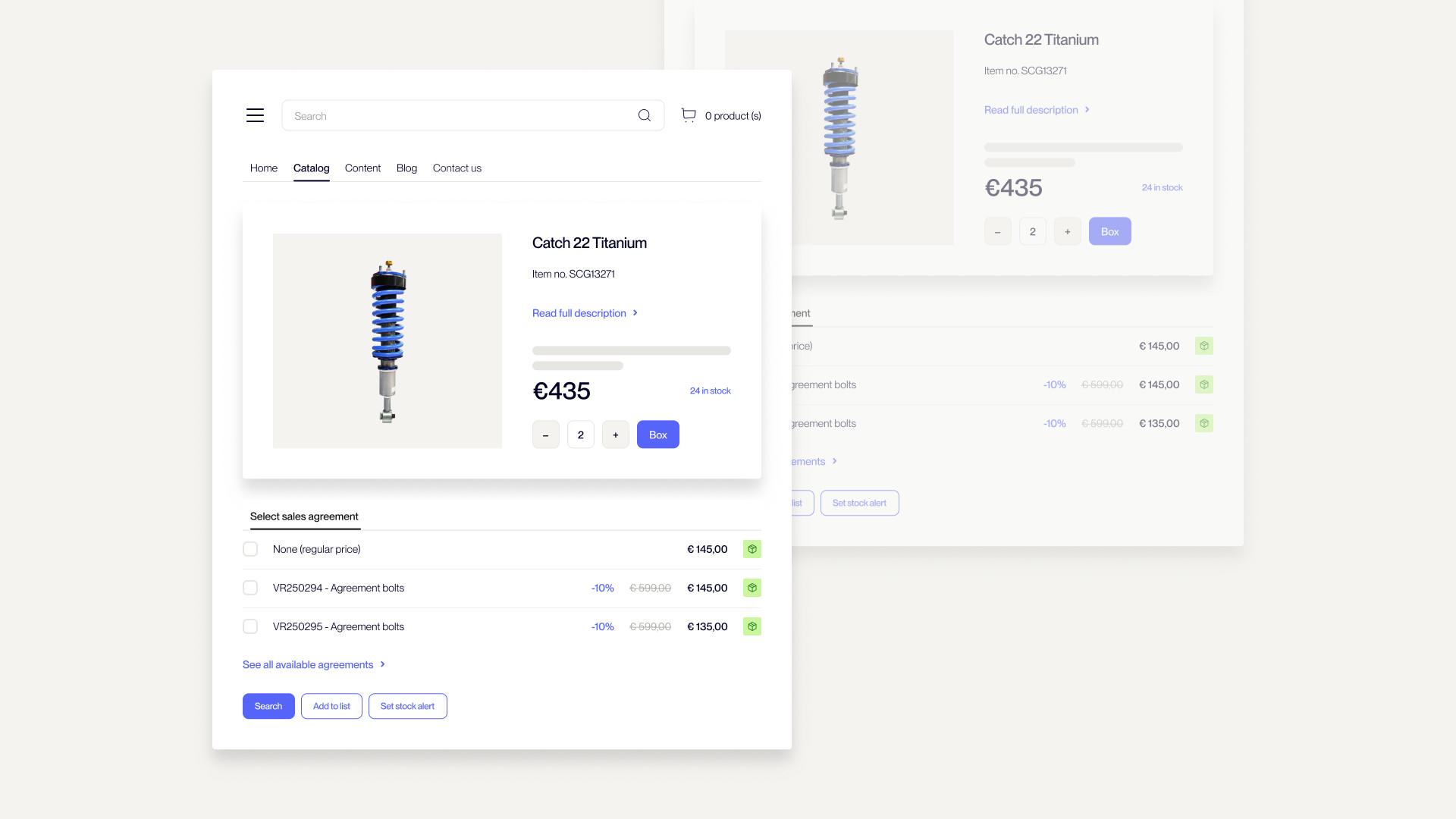Click the quantity field showing 2 in front window
The height and width of the screenshot is (819, 1456).
[581, 435]
